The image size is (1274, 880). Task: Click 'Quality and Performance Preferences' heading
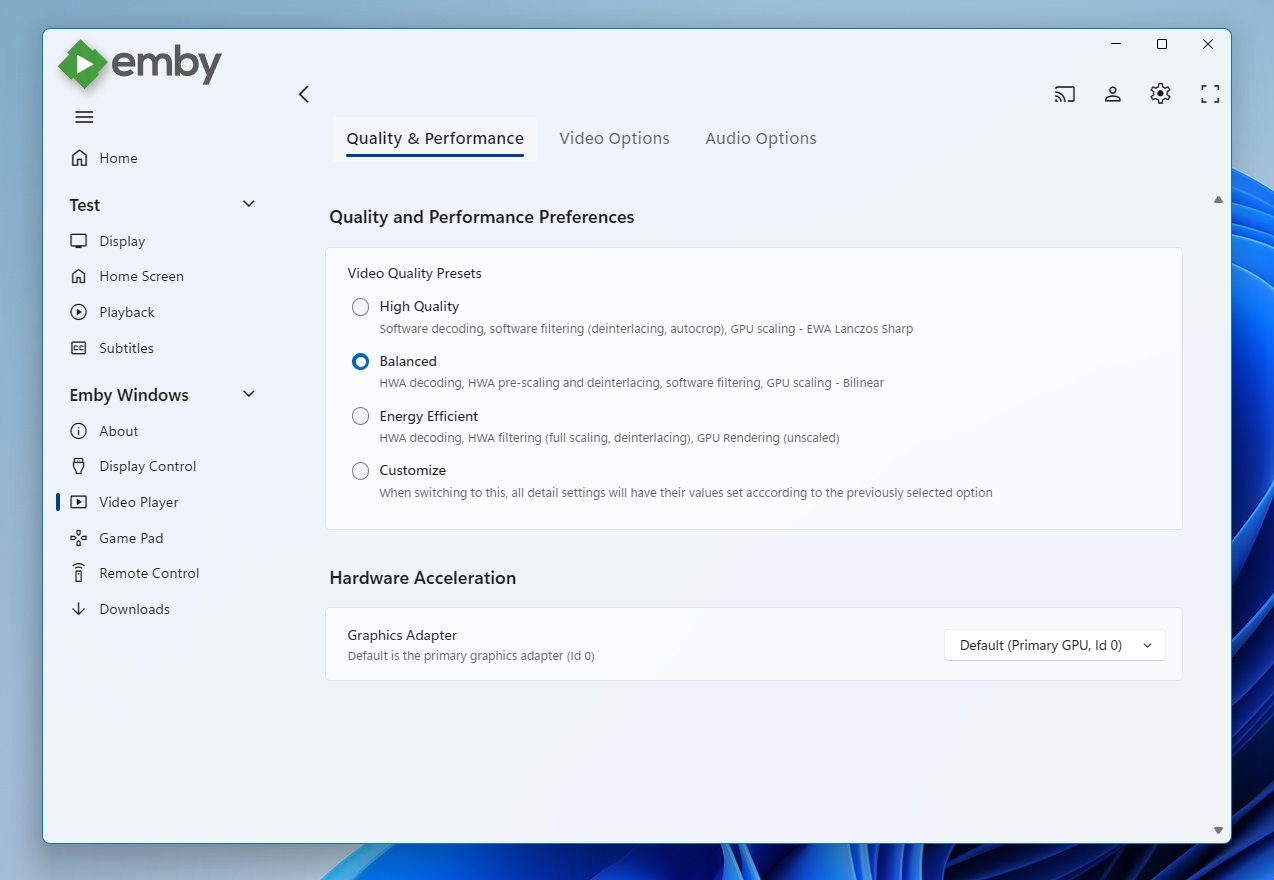[x=482, y=217]
